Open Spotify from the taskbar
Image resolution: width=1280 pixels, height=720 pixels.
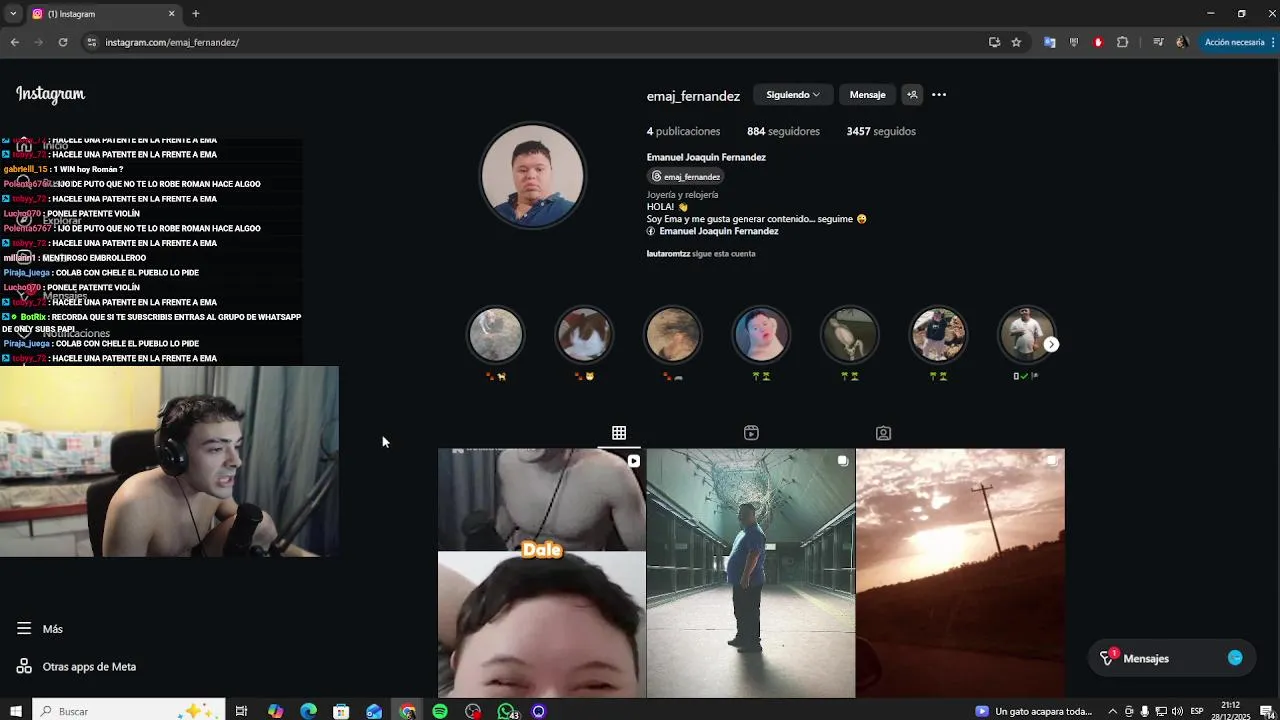click(x=440, y=711)
